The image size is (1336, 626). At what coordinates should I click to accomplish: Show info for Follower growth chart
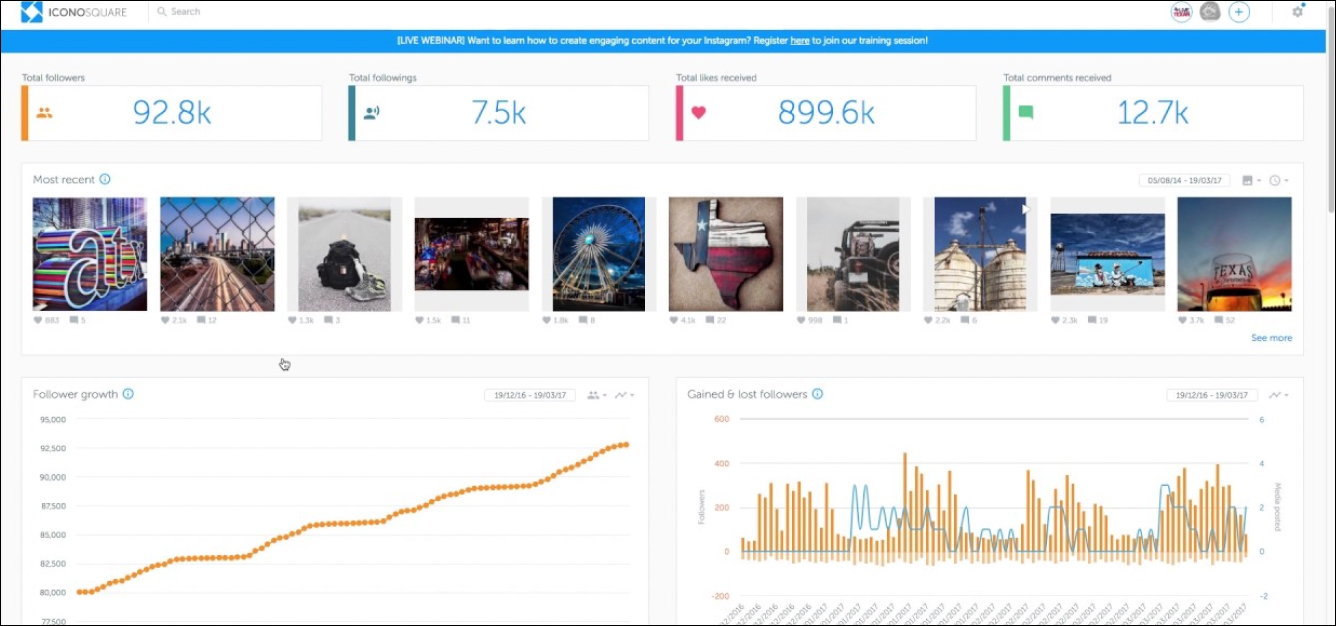[x=128, y=394]
